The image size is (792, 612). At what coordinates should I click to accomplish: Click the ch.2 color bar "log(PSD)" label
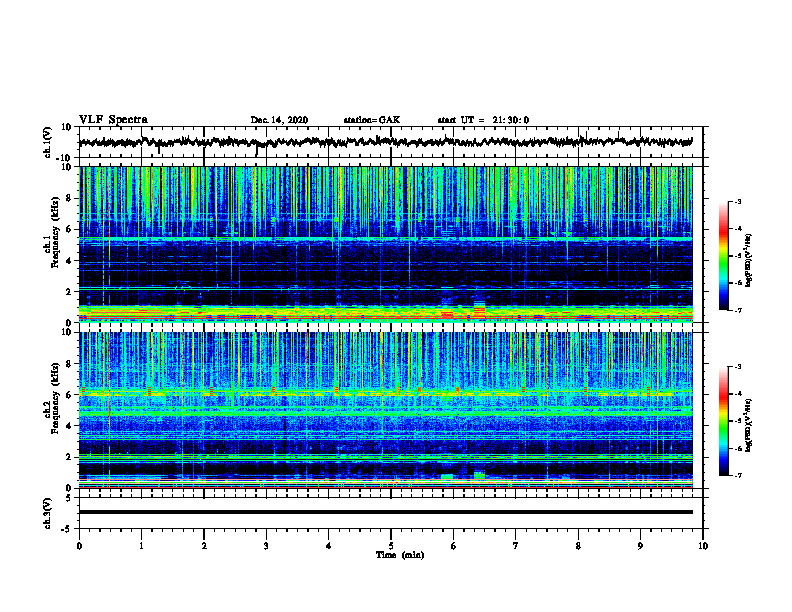pos(749,425)
